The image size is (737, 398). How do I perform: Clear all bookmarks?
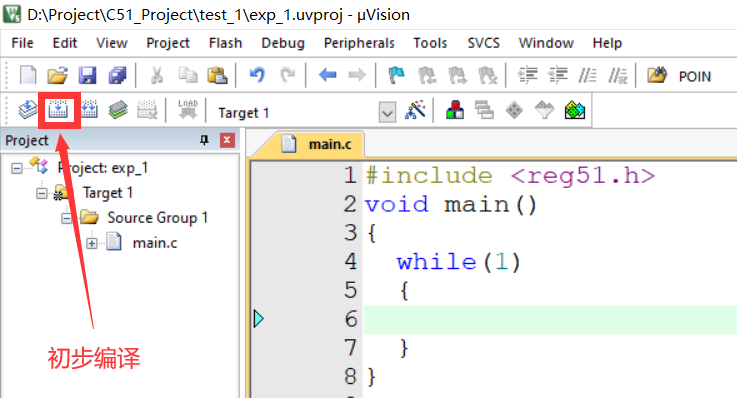(x=487, y=75)
